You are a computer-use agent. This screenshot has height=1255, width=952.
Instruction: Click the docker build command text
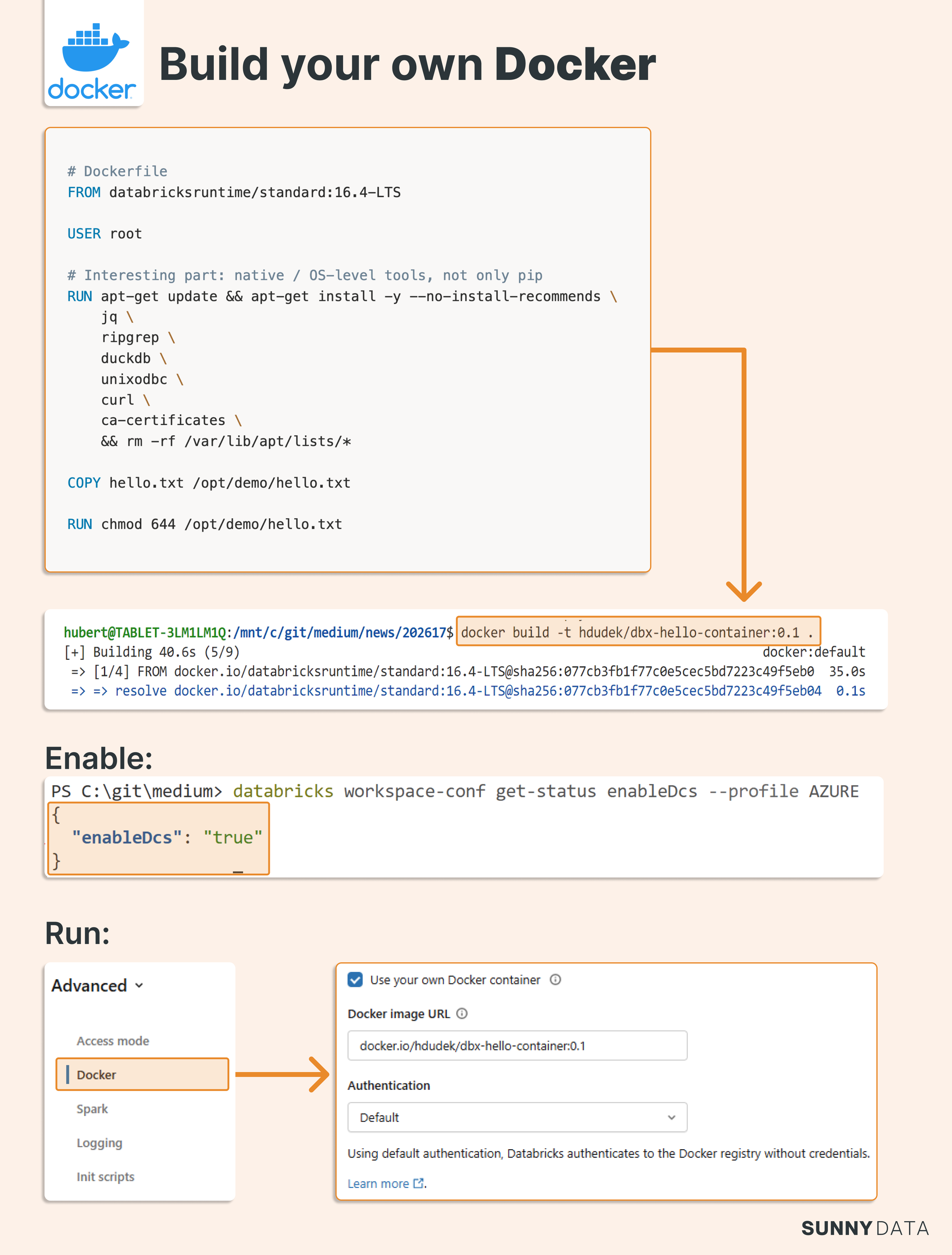(x=637, y=632)
